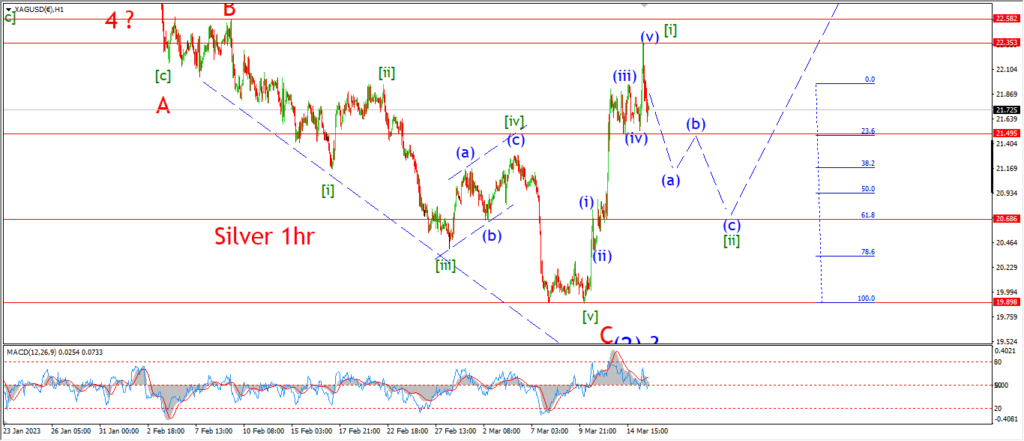Screen dimensions: 1024x441
Task: Click the blue (v) wave label
Action: [649, 35]
